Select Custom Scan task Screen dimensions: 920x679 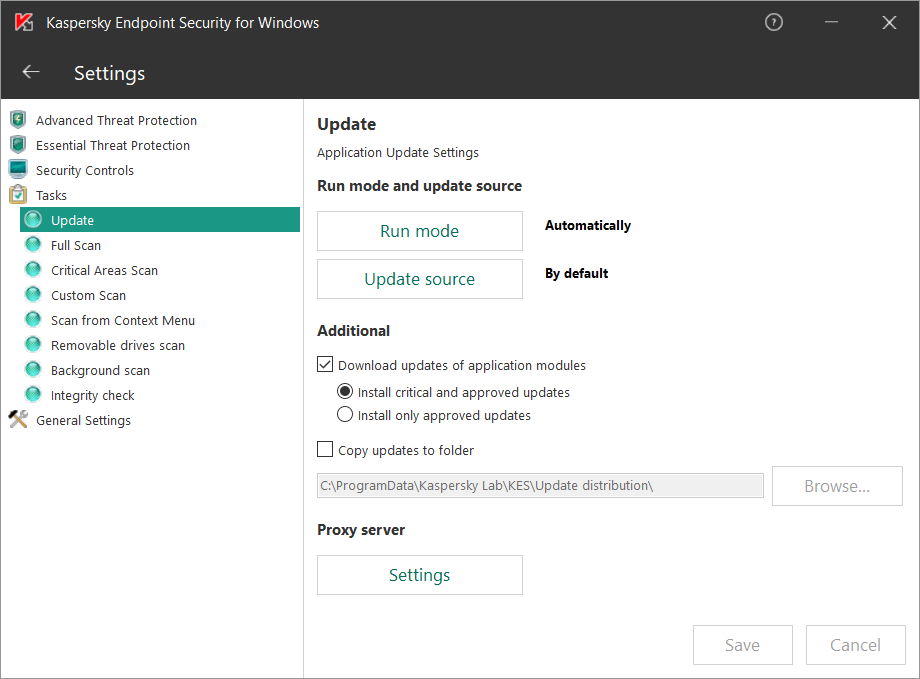click(88, 296)
